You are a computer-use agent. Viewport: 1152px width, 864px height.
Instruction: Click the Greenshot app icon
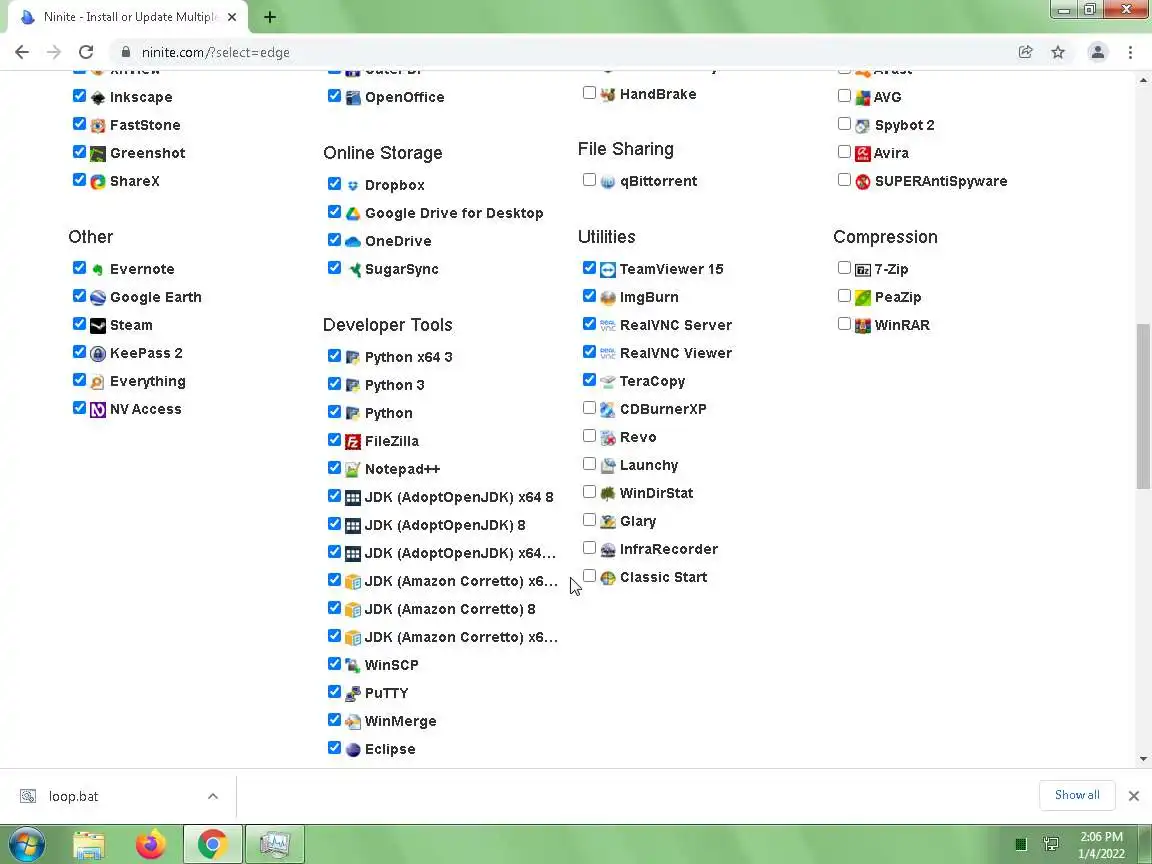98,154
